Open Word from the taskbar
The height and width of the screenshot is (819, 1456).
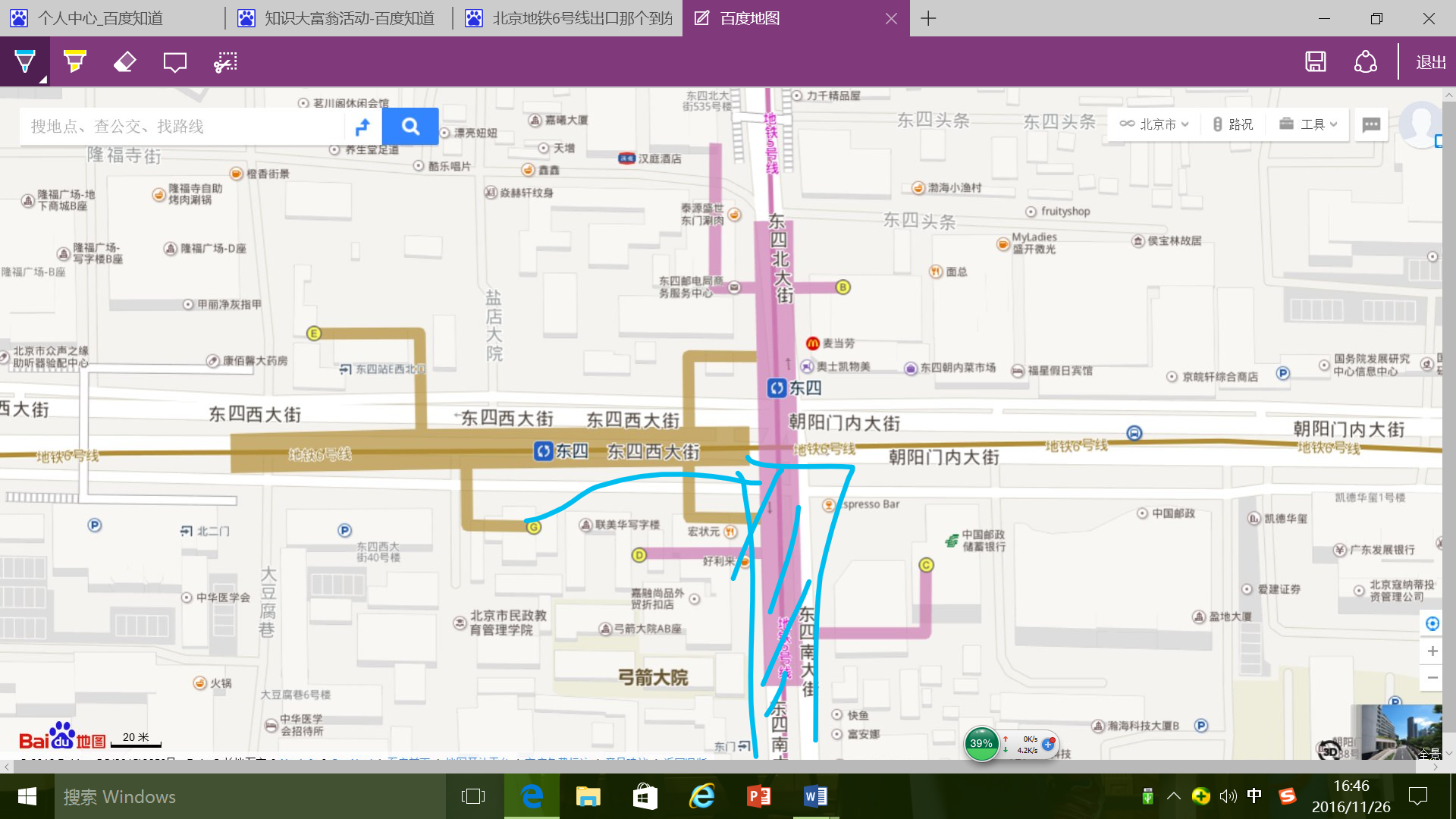coord(815,796)
